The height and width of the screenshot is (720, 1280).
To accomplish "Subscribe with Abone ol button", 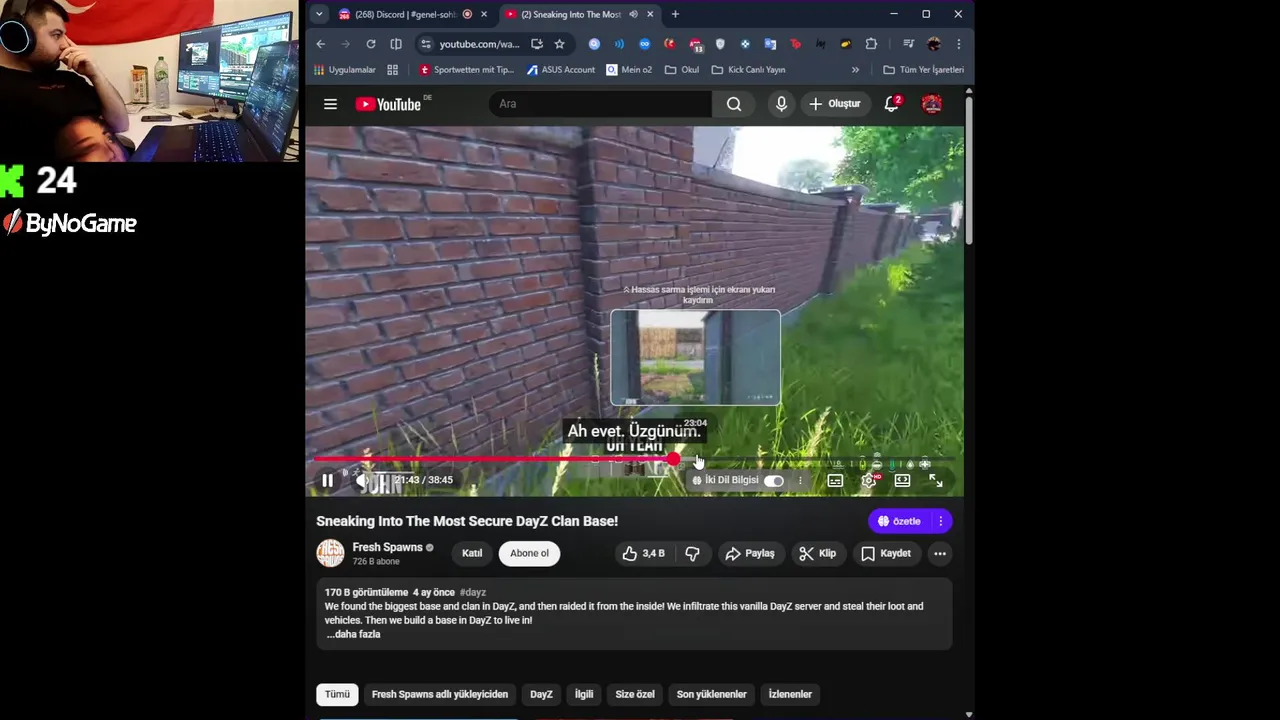I will pyautogui.click(x=529, y=553).
